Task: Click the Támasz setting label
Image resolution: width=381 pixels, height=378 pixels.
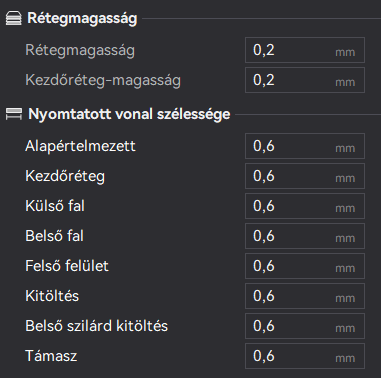Action: tap(51, 356)
